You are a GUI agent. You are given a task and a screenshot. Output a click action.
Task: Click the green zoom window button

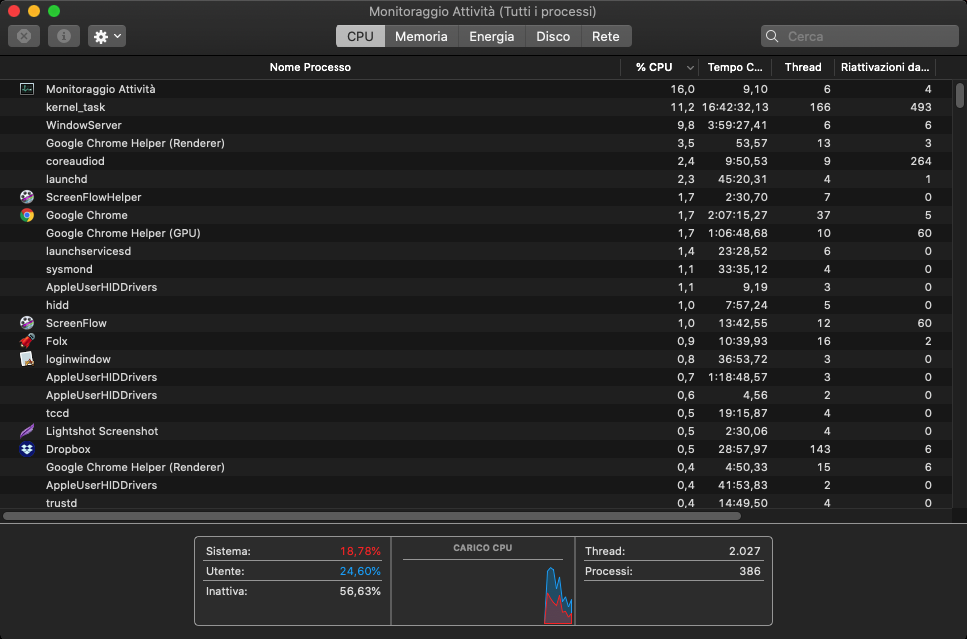click(x=54, y=10)
